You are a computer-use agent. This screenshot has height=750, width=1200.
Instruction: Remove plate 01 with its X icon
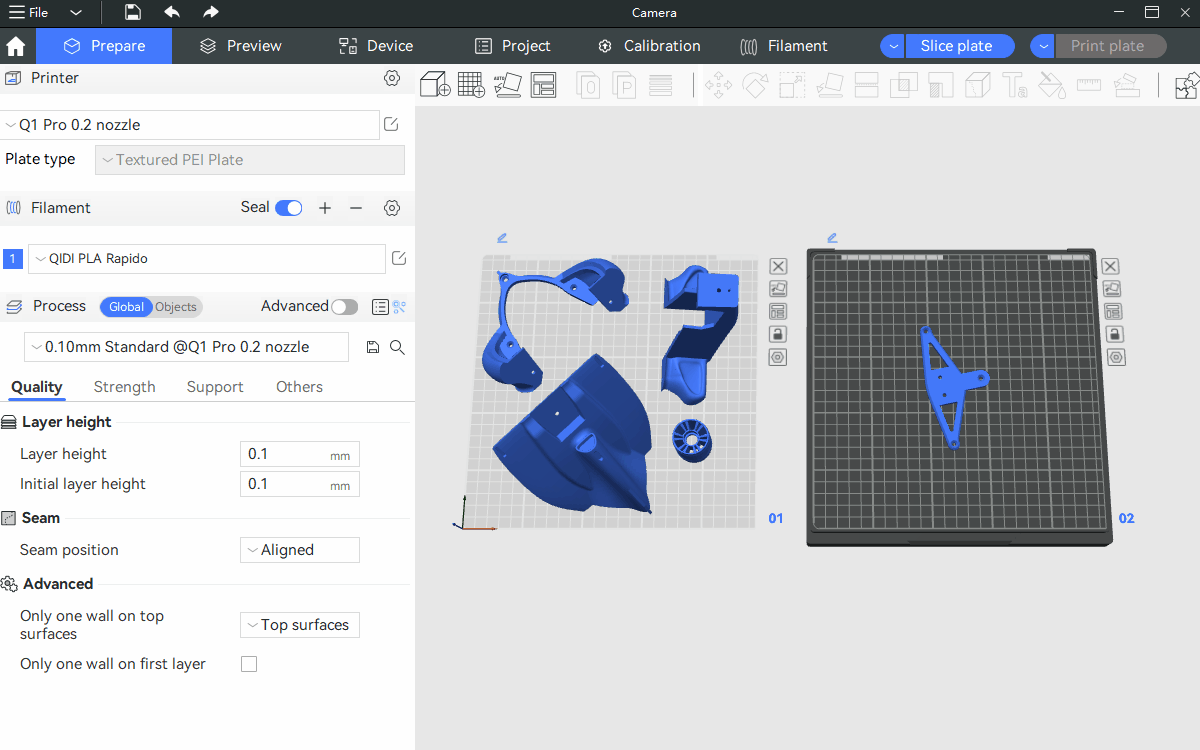[x=778, y=266]
